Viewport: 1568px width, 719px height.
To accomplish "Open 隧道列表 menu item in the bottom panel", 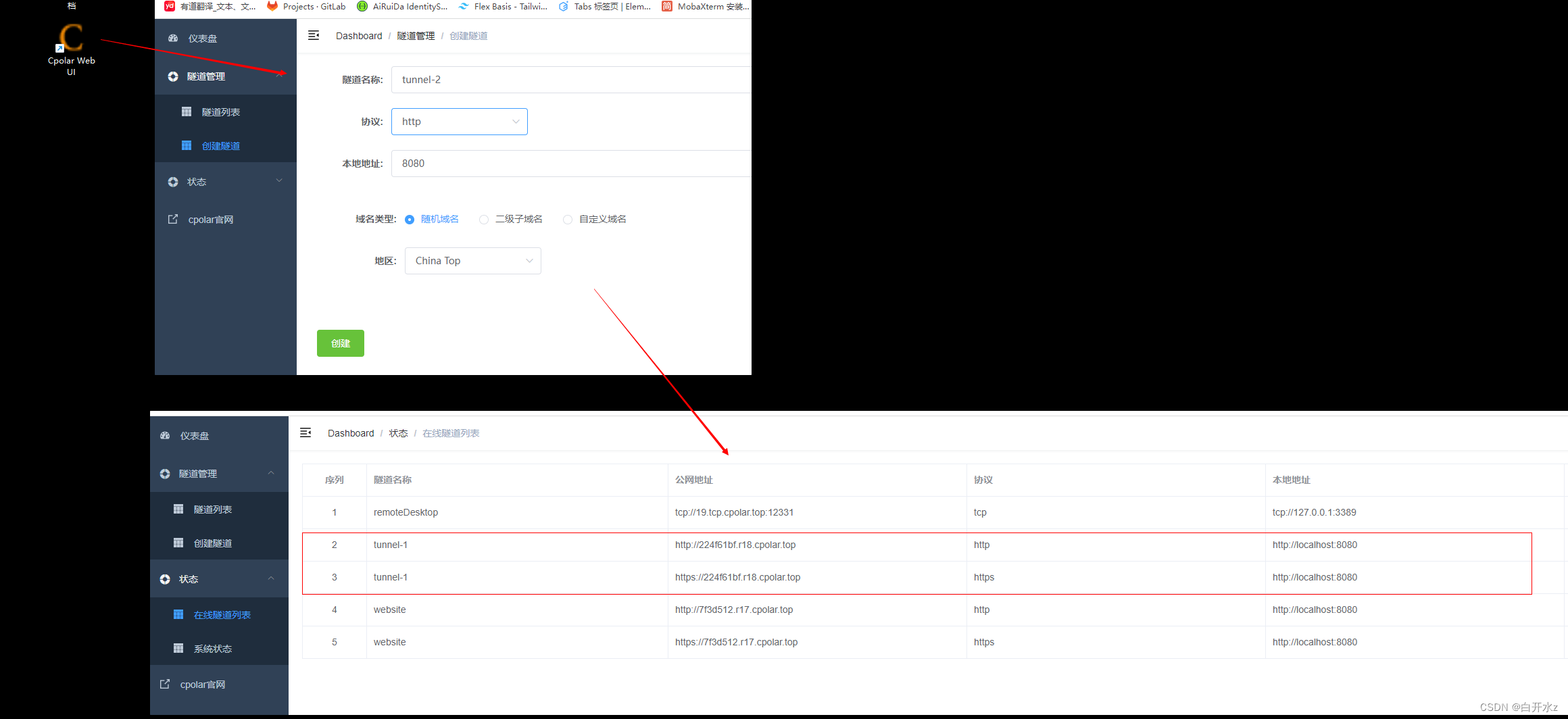I will (x=219, y=509).
